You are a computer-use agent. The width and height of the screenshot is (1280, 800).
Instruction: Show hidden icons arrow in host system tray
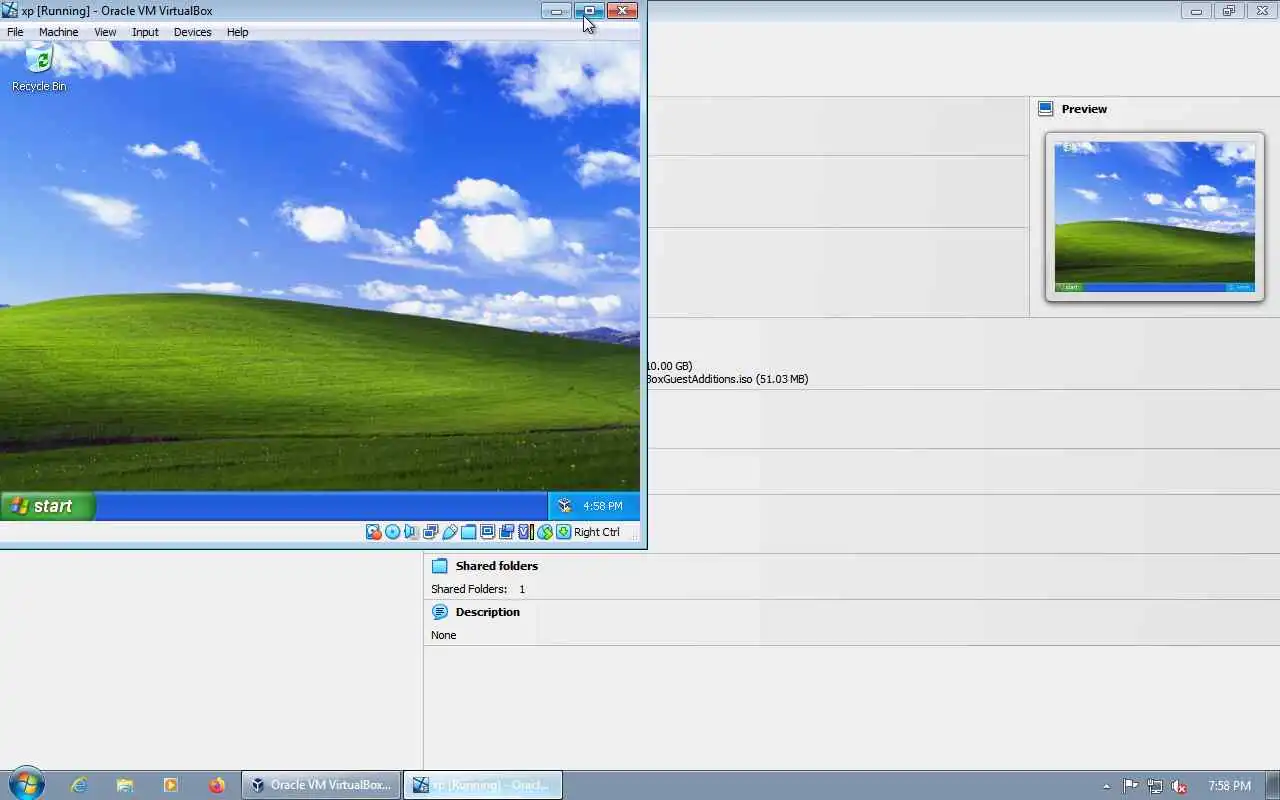pyautogui.click(x=1106, y=786)
